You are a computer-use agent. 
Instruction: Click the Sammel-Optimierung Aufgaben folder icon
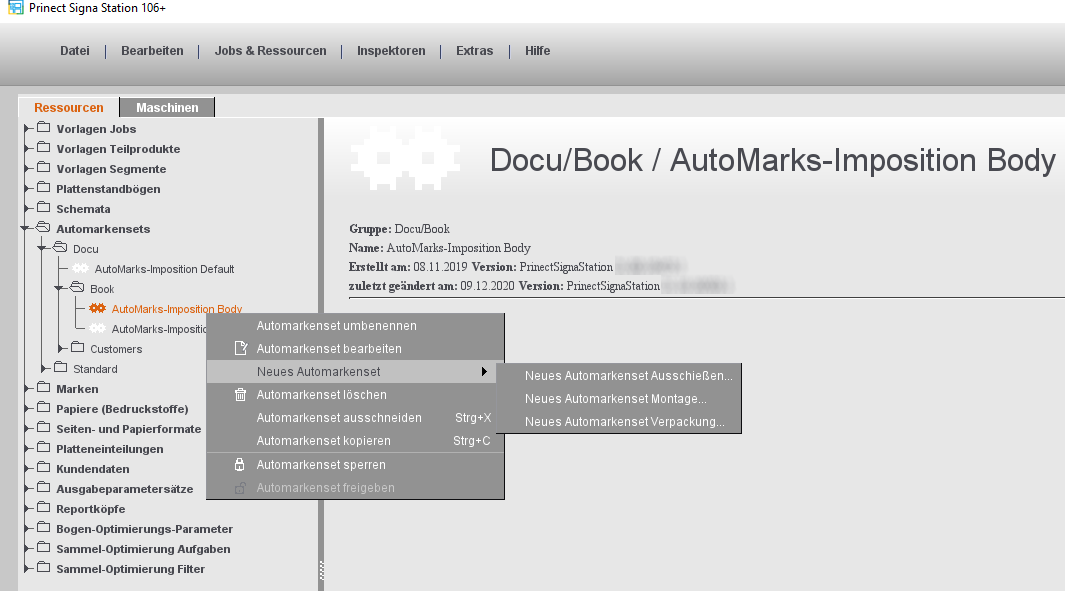coord(44,547)
